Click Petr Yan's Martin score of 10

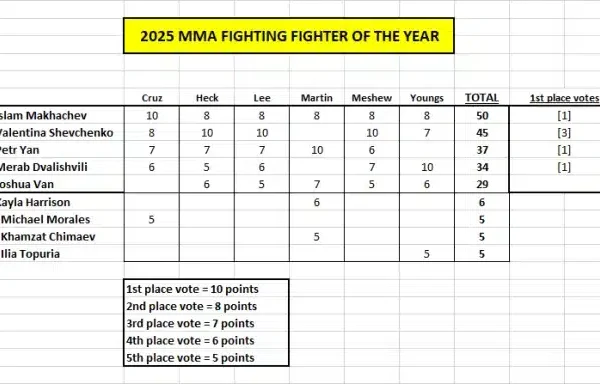click(x=317, y=150)
